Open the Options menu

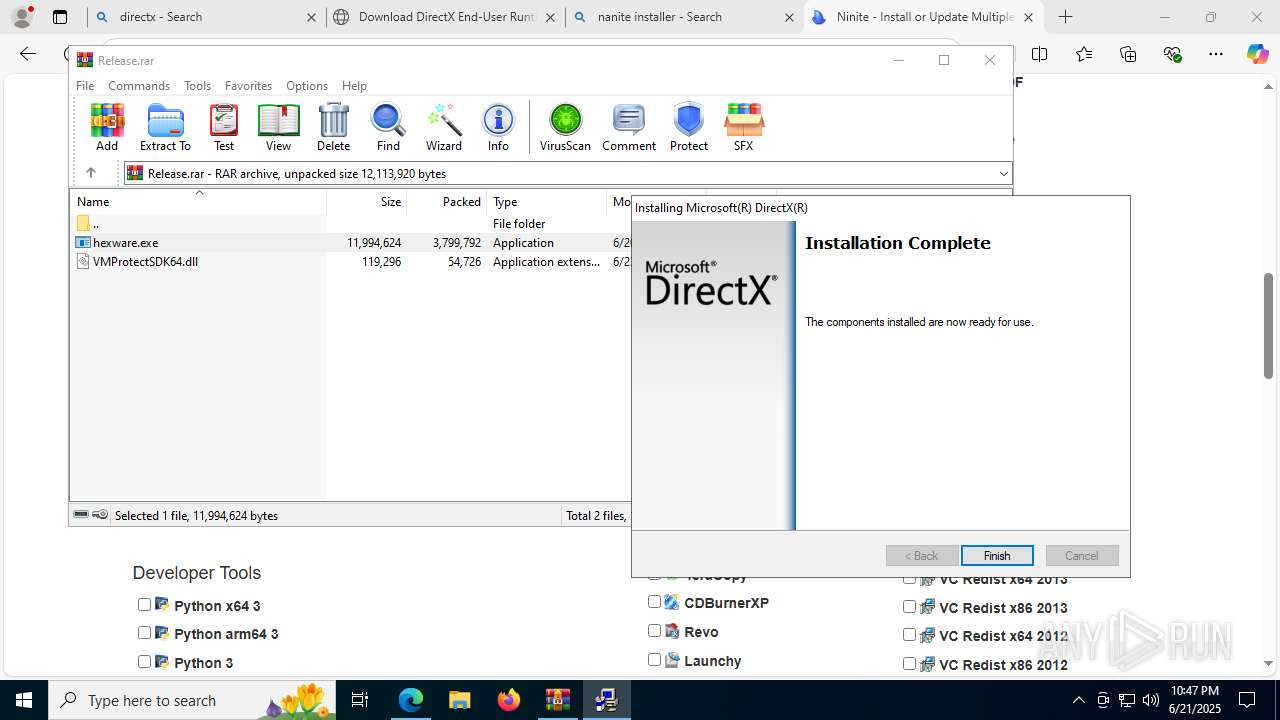pos(307,86)
